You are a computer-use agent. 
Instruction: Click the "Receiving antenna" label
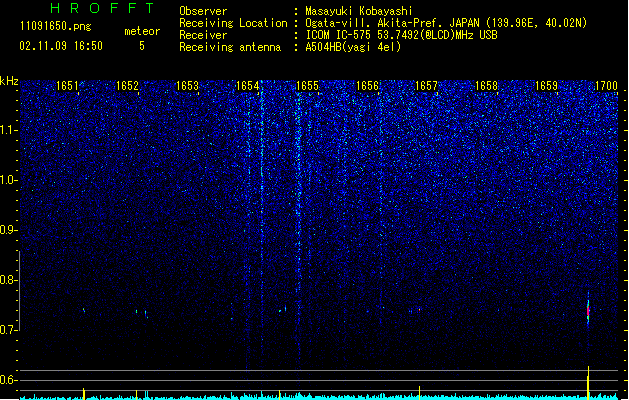click(x=230, y=47)
